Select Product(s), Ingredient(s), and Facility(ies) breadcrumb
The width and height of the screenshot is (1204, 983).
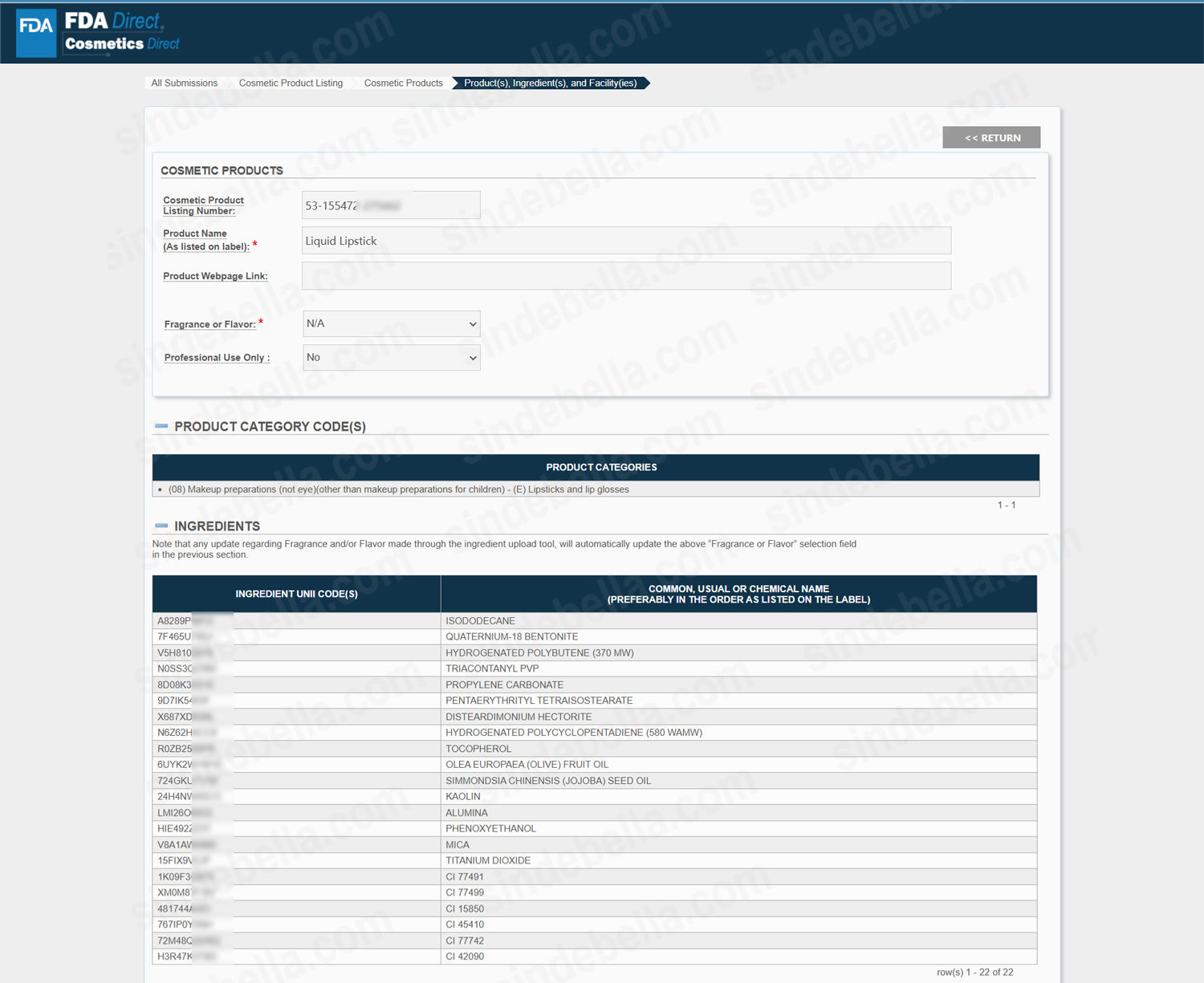pos(551,83)
